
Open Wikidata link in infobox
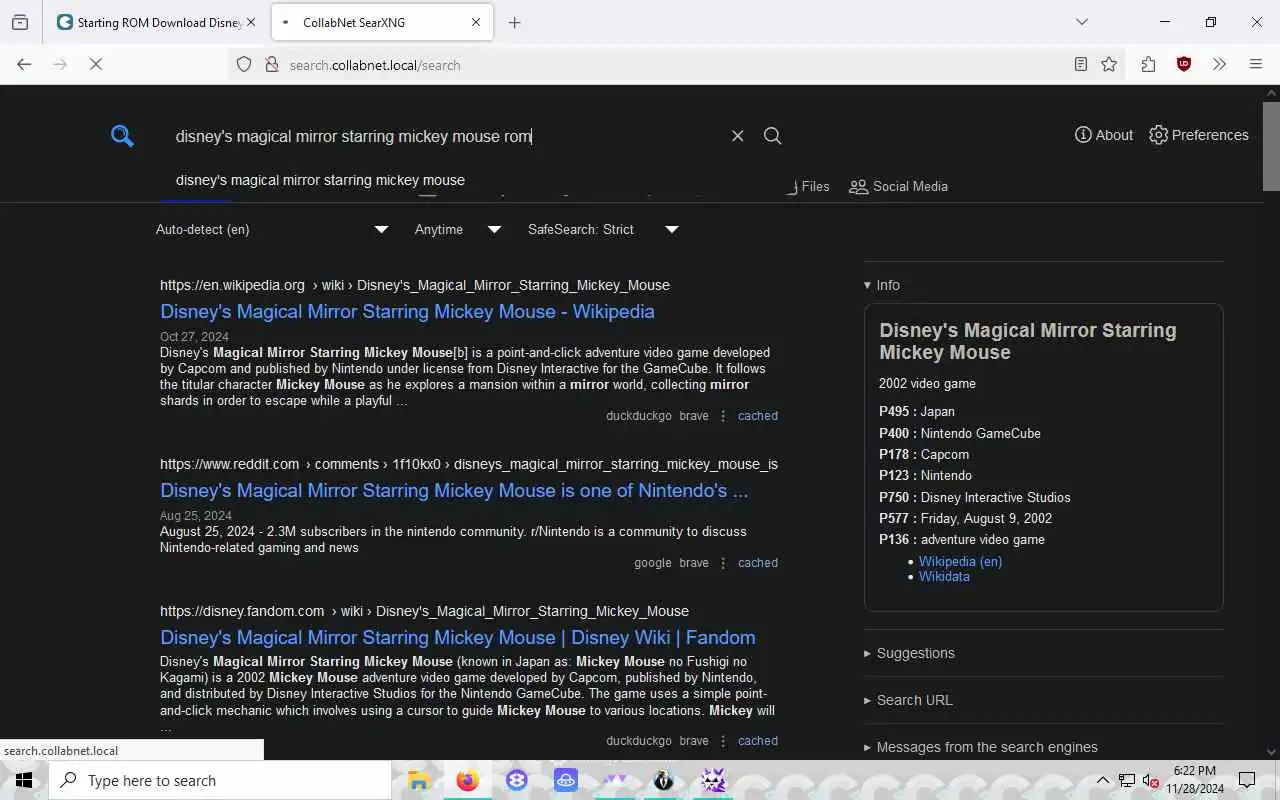[x=944, y=576]
